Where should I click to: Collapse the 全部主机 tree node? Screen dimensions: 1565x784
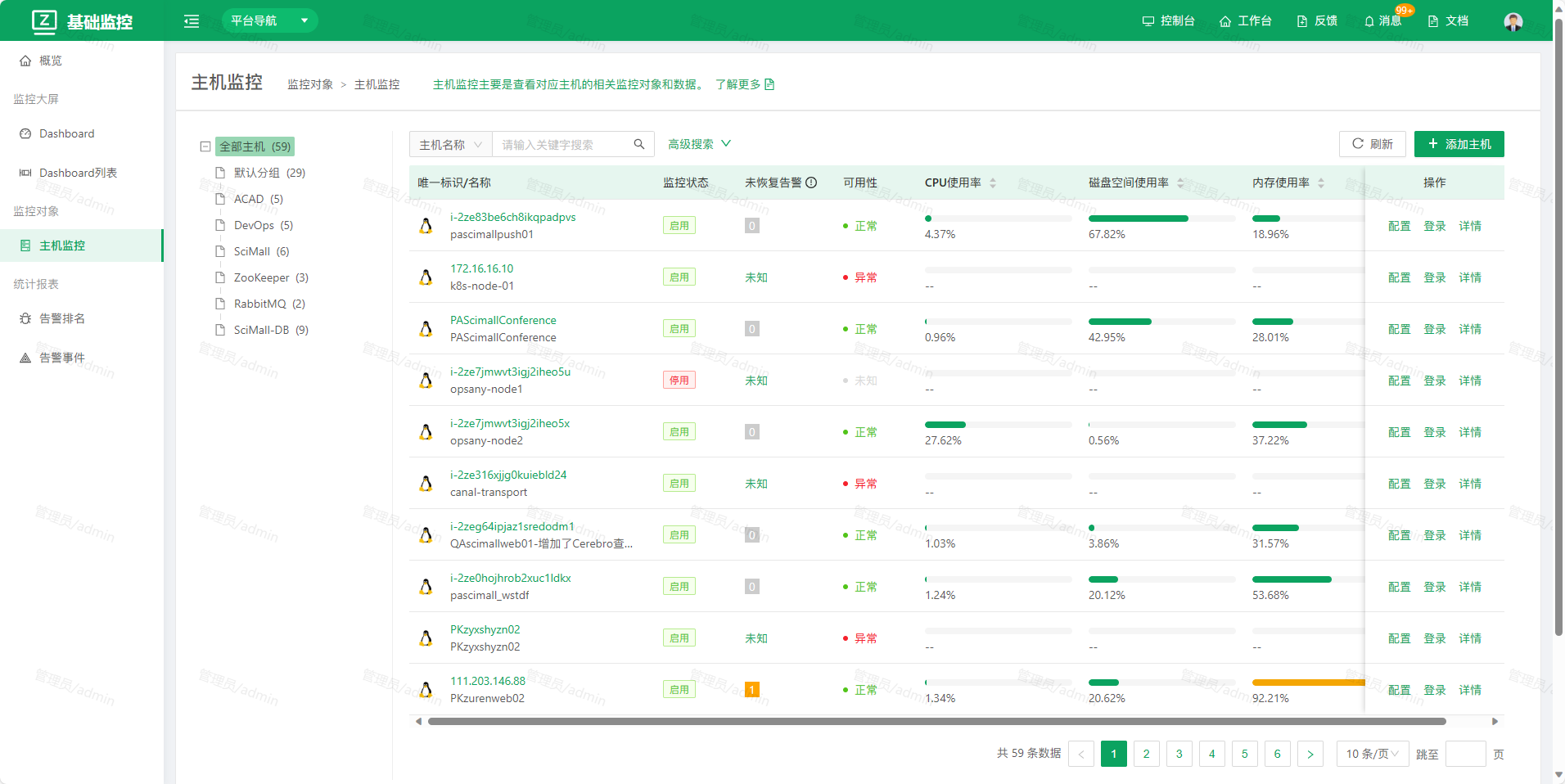pos(205,146)
